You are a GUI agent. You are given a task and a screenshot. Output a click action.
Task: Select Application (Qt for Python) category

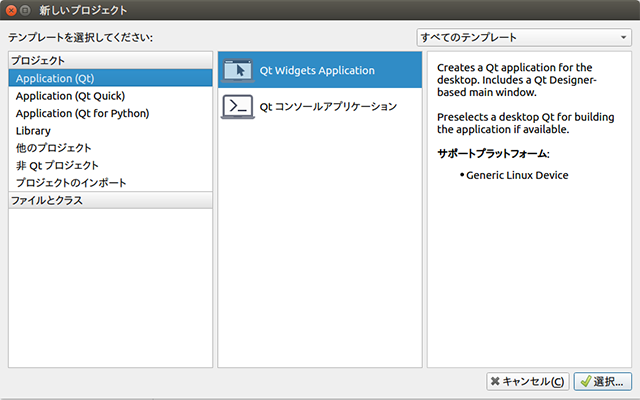point(110,113)
